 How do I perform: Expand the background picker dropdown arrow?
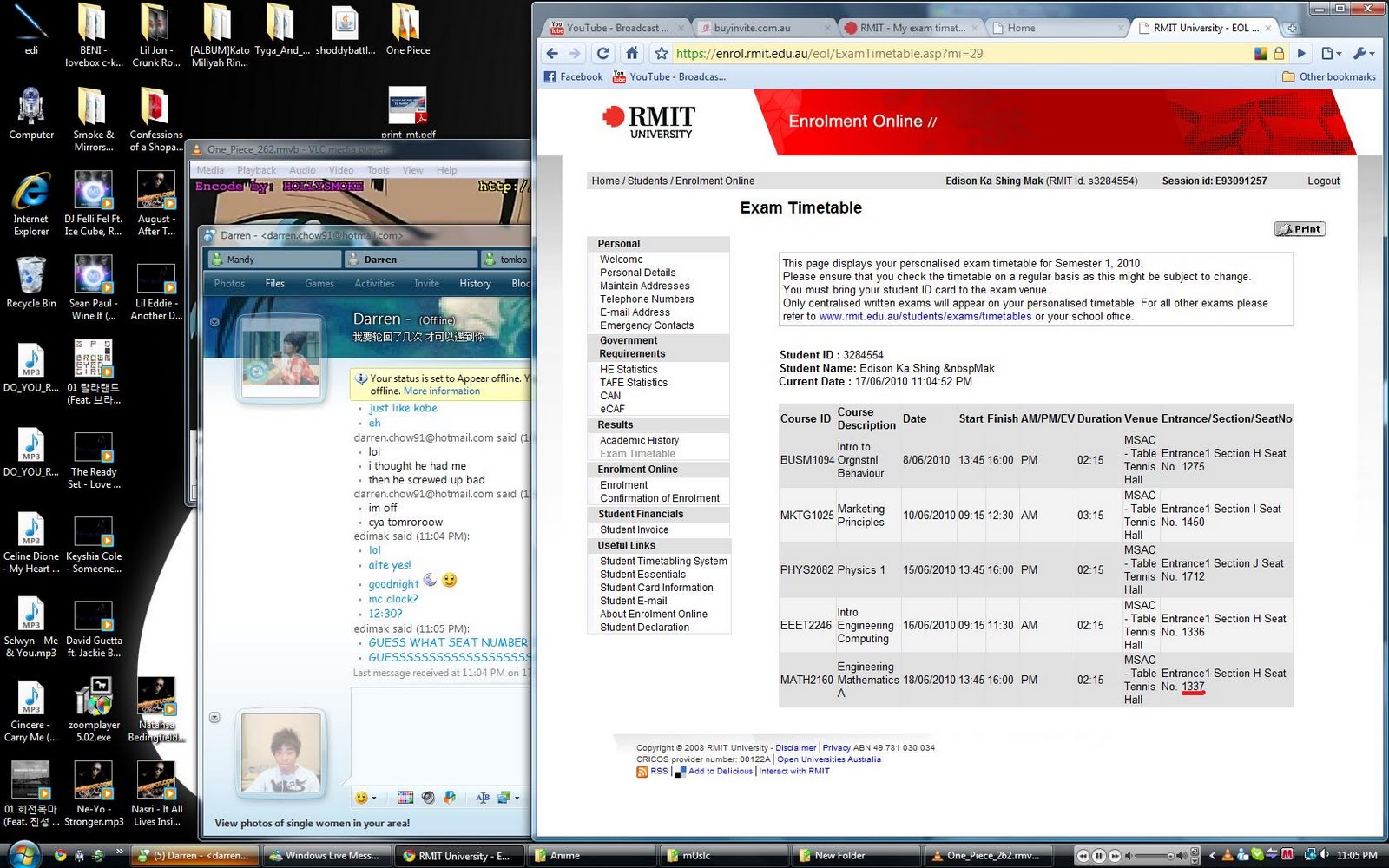[x=517, y=798]
